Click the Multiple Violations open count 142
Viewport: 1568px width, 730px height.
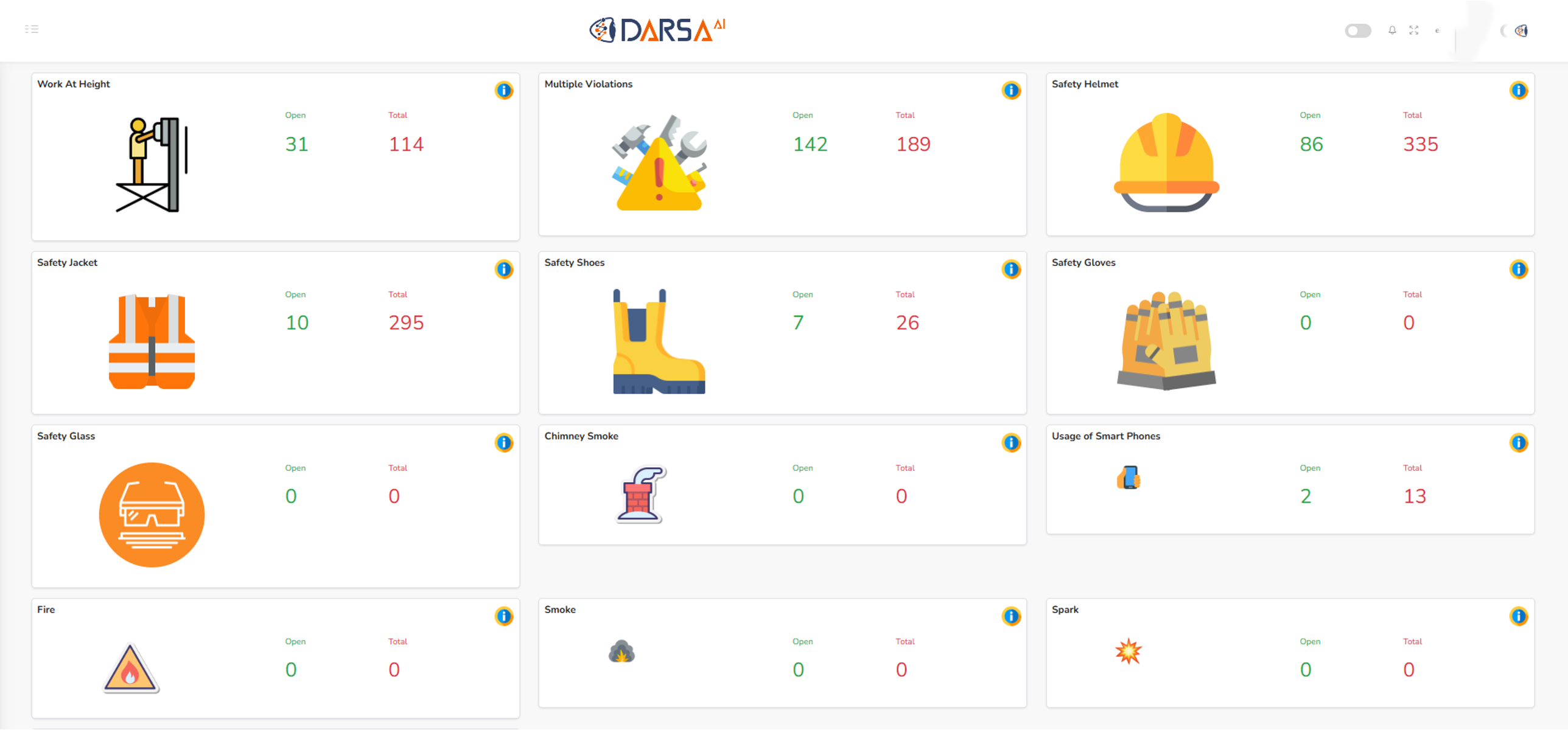click(810, 144)
